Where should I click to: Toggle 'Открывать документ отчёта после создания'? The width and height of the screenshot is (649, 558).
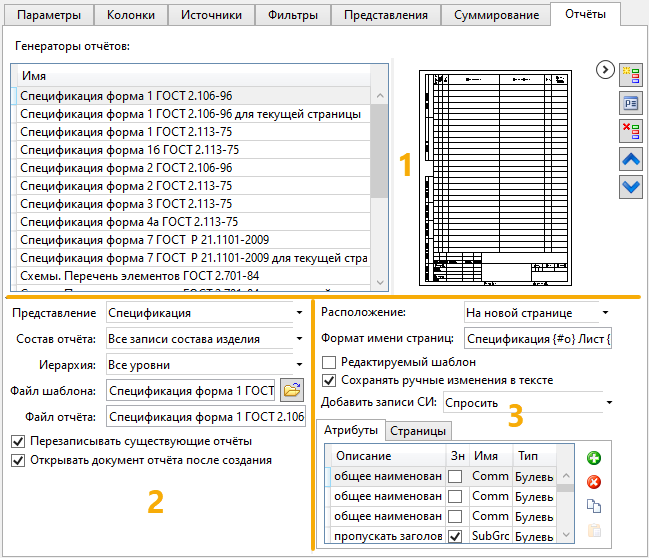click(x=18, y=460)
